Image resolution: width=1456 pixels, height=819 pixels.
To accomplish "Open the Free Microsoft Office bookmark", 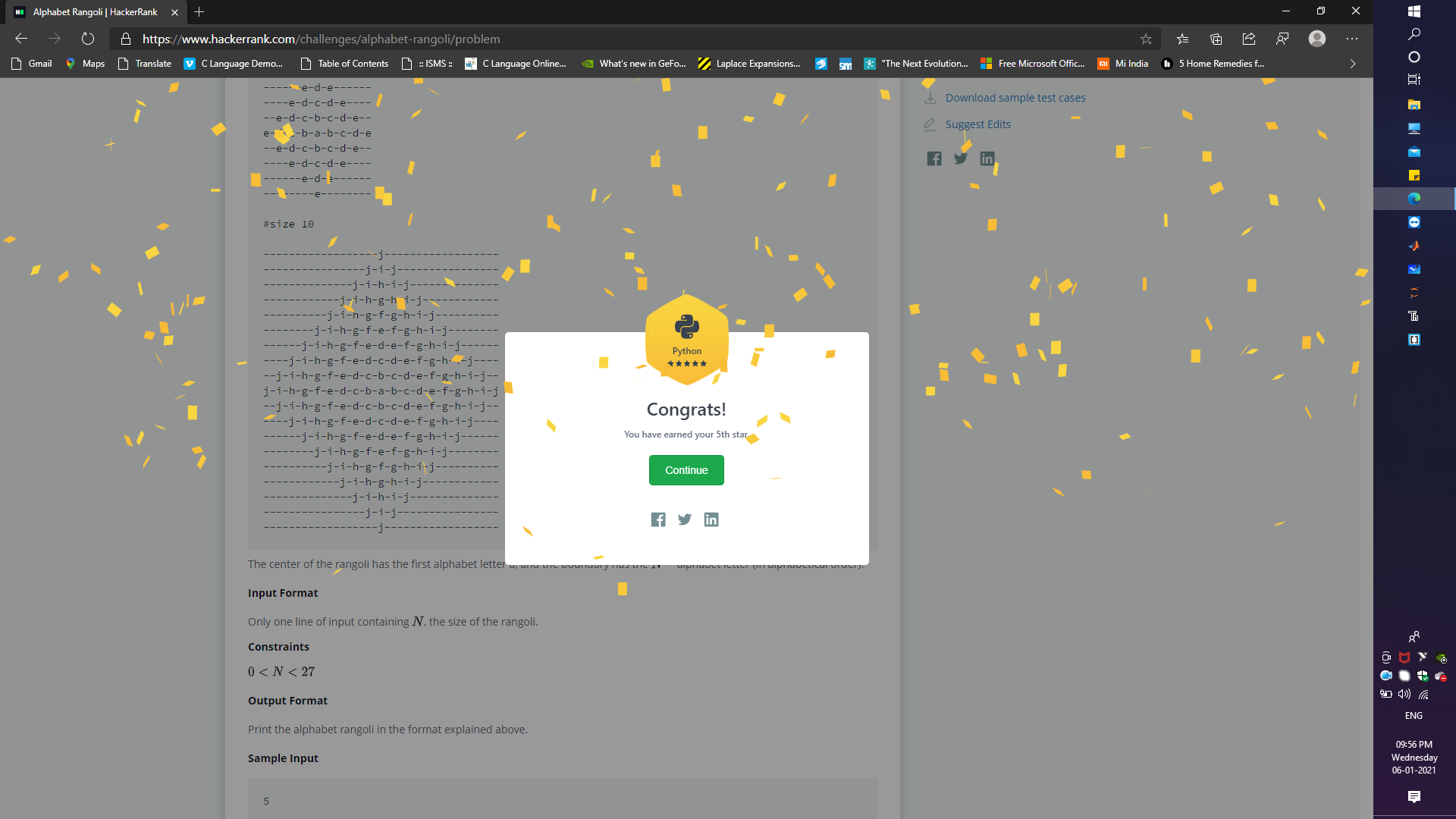I will [1033, 64].
